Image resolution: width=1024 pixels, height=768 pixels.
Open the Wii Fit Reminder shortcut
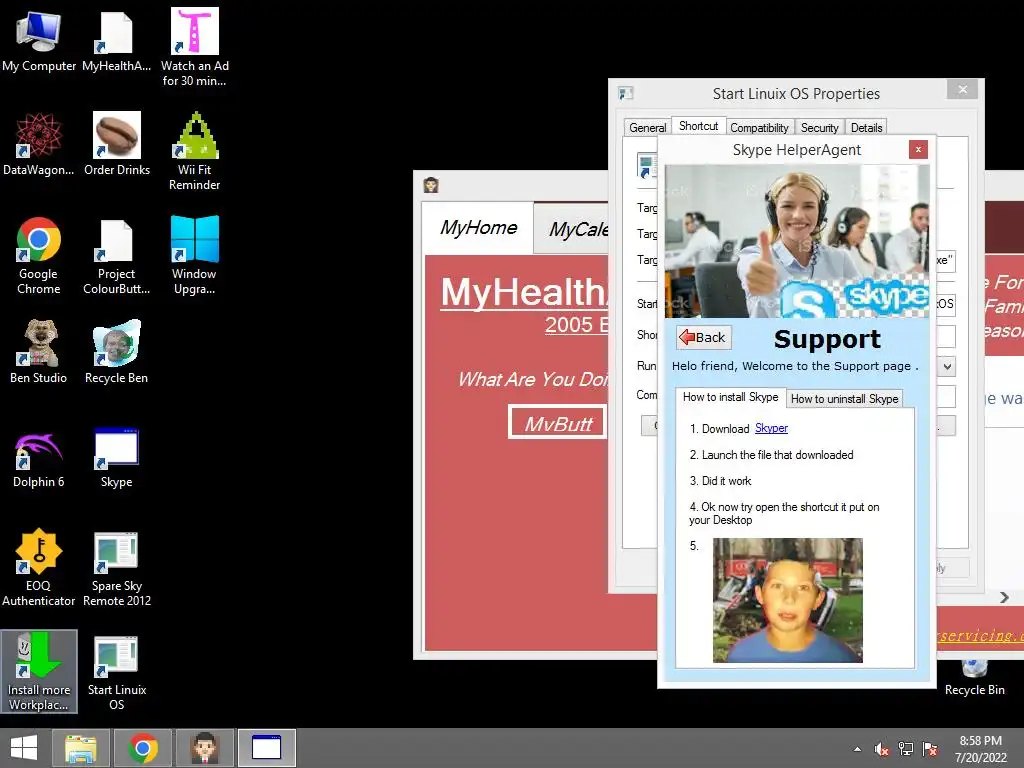[195, 151]
